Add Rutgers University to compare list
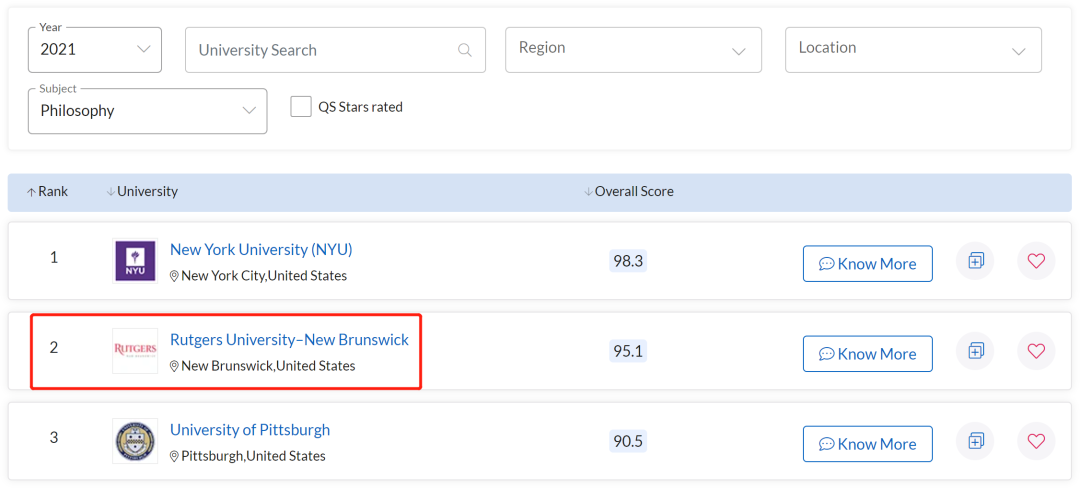1080x489 pixels. click(975, 352)
